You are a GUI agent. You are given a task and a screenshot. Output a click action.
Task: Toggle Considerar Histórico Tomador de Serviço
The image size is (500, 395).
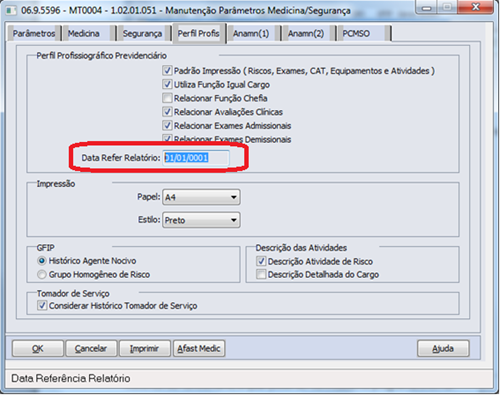[42, 305]
